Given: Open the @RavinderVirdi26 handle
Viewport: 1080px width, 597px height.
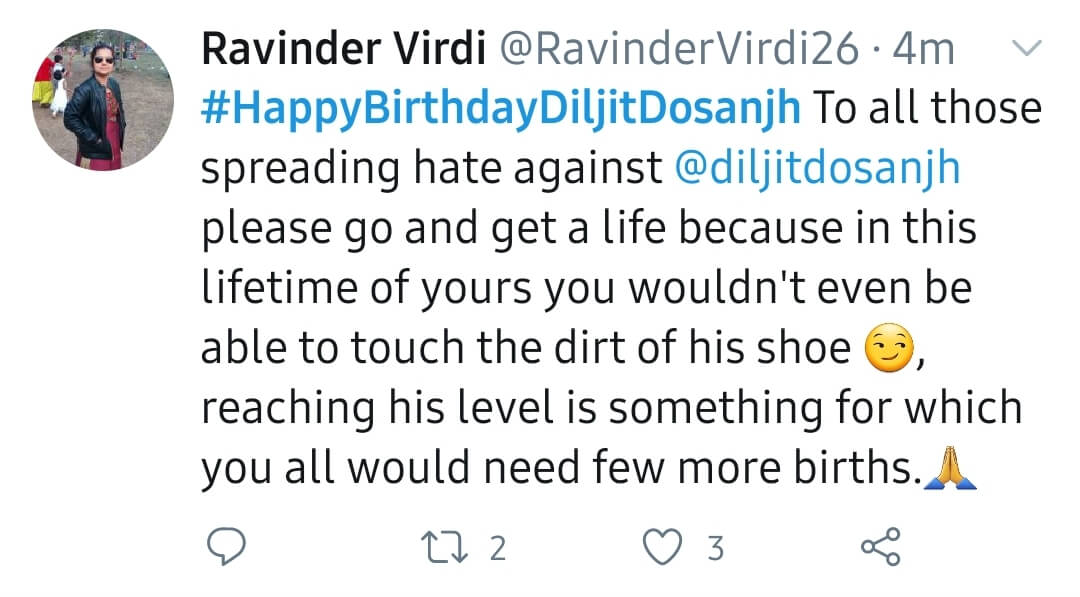Looking at the screenshot, I should click(678, 49).
